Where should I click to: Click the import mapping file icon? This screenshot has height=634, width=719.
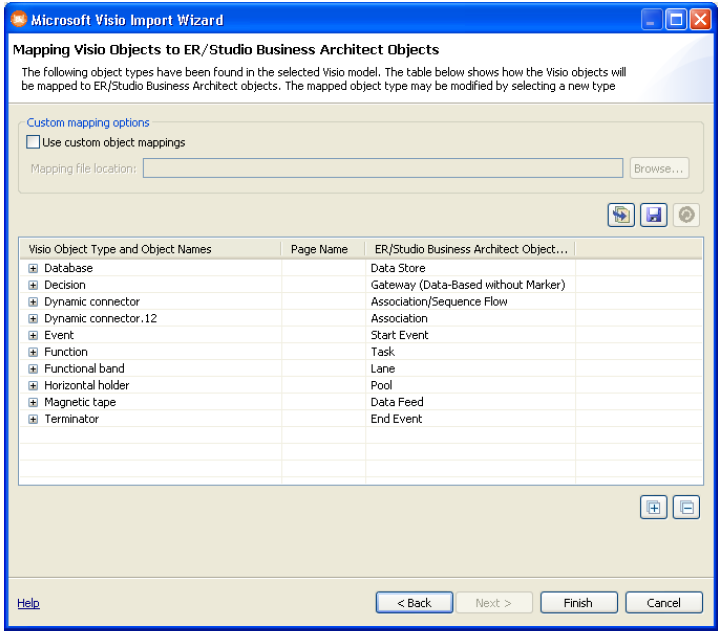[x=621, y=215]
